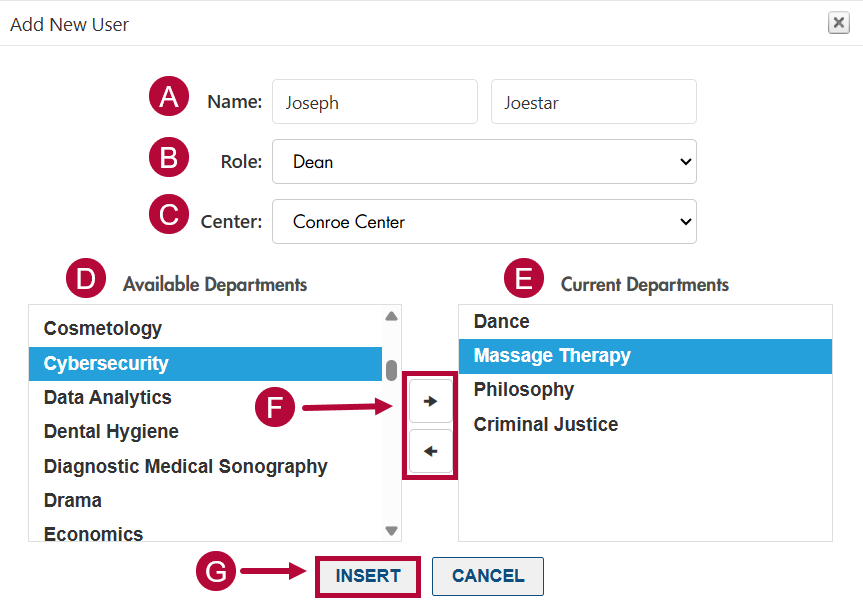Click the last name field with Joestar
This screenshot has height=616, width=863.
(x=593, y=102)
